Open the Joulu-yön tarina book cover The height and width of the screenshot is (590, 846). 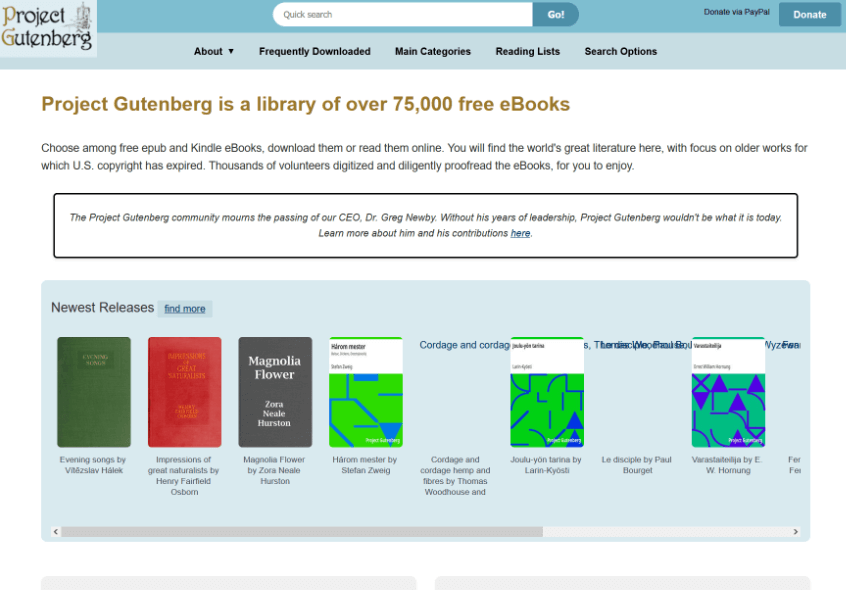click(x=547, y=392)
